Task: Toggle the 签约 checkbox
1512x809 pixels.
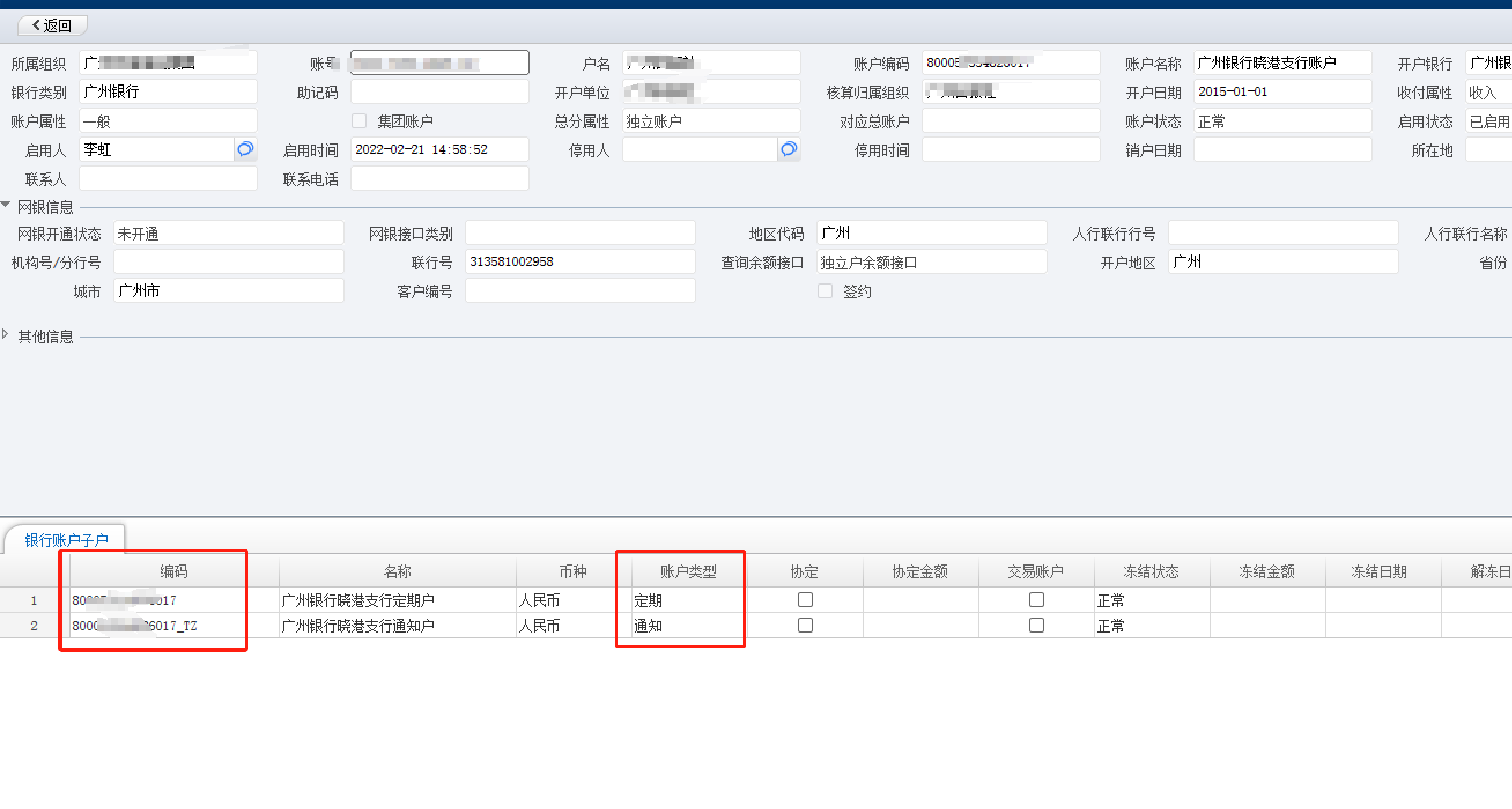Action: click(825, 291)
